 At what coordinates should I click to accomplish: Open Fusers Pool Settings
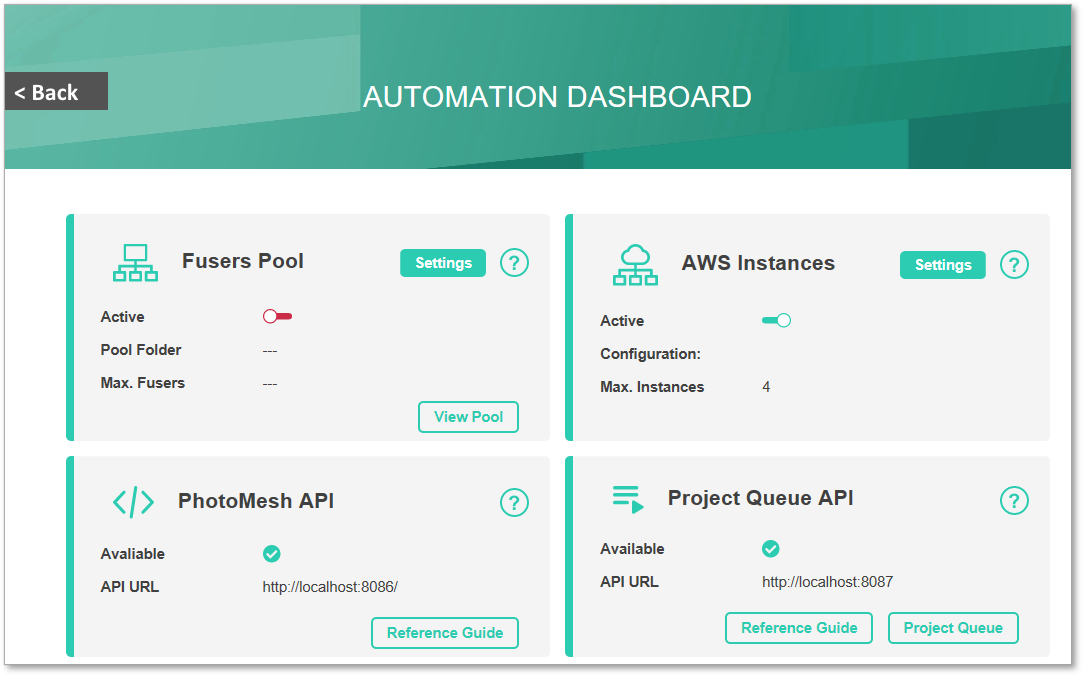443,263
